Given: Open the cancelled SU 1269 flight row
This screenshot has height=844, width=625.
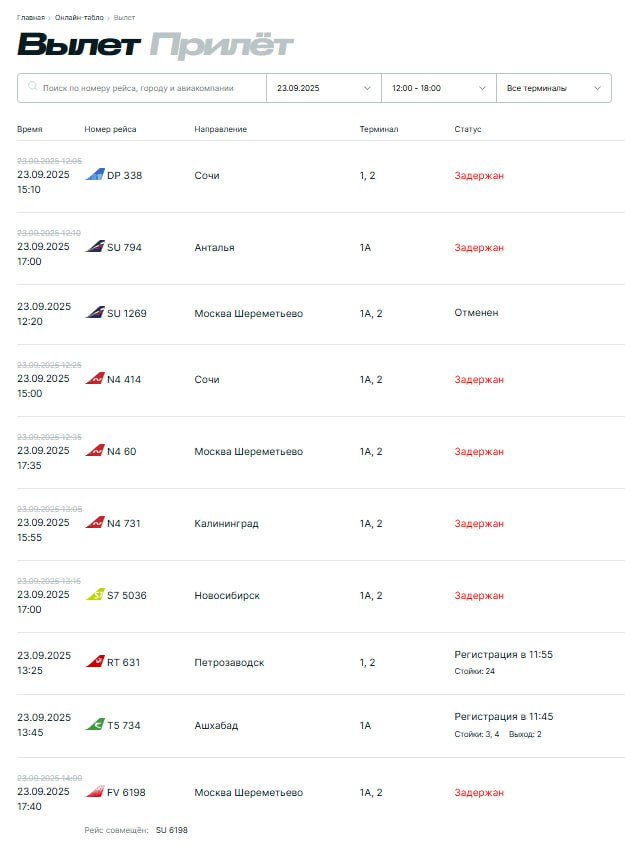Looking at the screenshot, I should click(x=321, y=314).
